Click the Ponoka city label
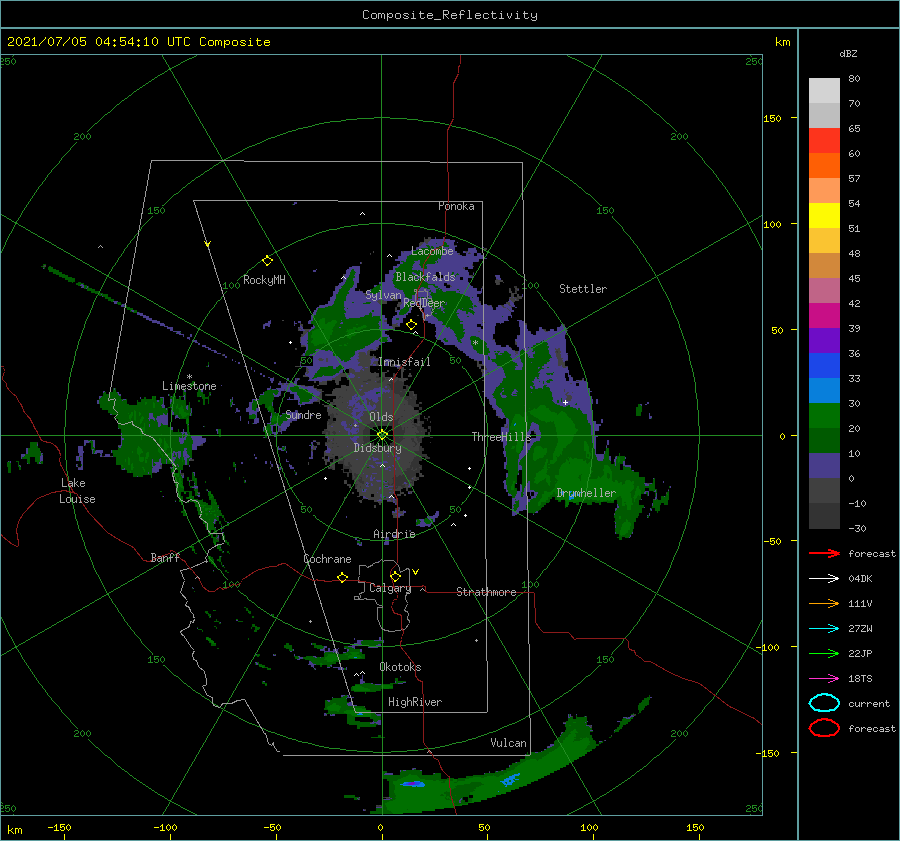The width and height of the screenshot is (900, 841). click(x=456, y=206)
